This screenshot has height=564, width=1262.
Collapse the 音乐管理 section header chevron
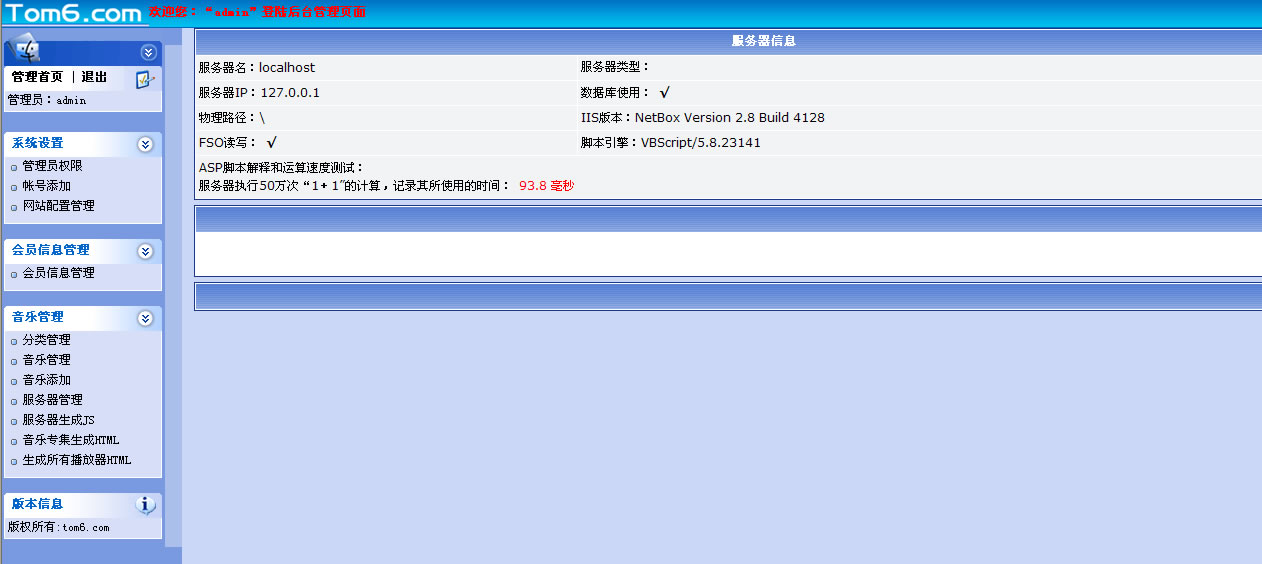click(145, 318)
